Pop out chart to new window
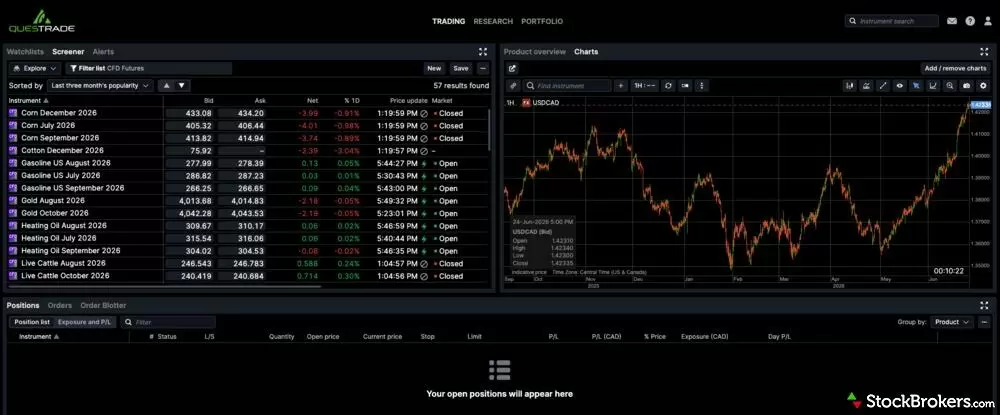This screenshot has width=1000, height=415. click(513, 68)
